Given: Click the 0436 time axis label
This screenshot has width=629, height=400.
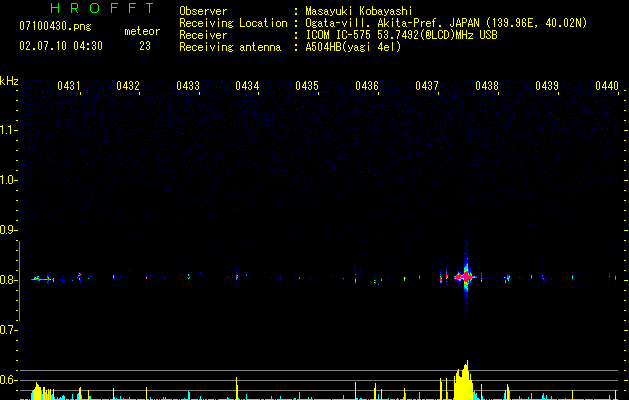Looking at the screenshot, I should (367, 86).
